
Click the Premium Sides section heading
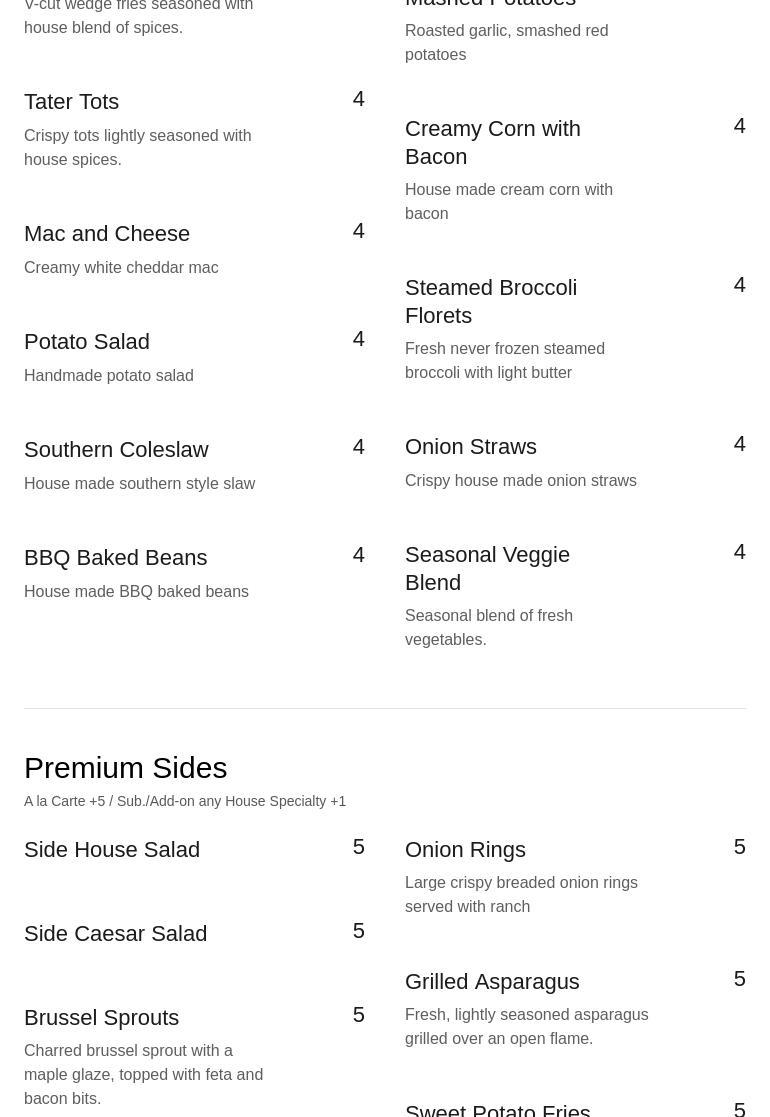(126, 768)
